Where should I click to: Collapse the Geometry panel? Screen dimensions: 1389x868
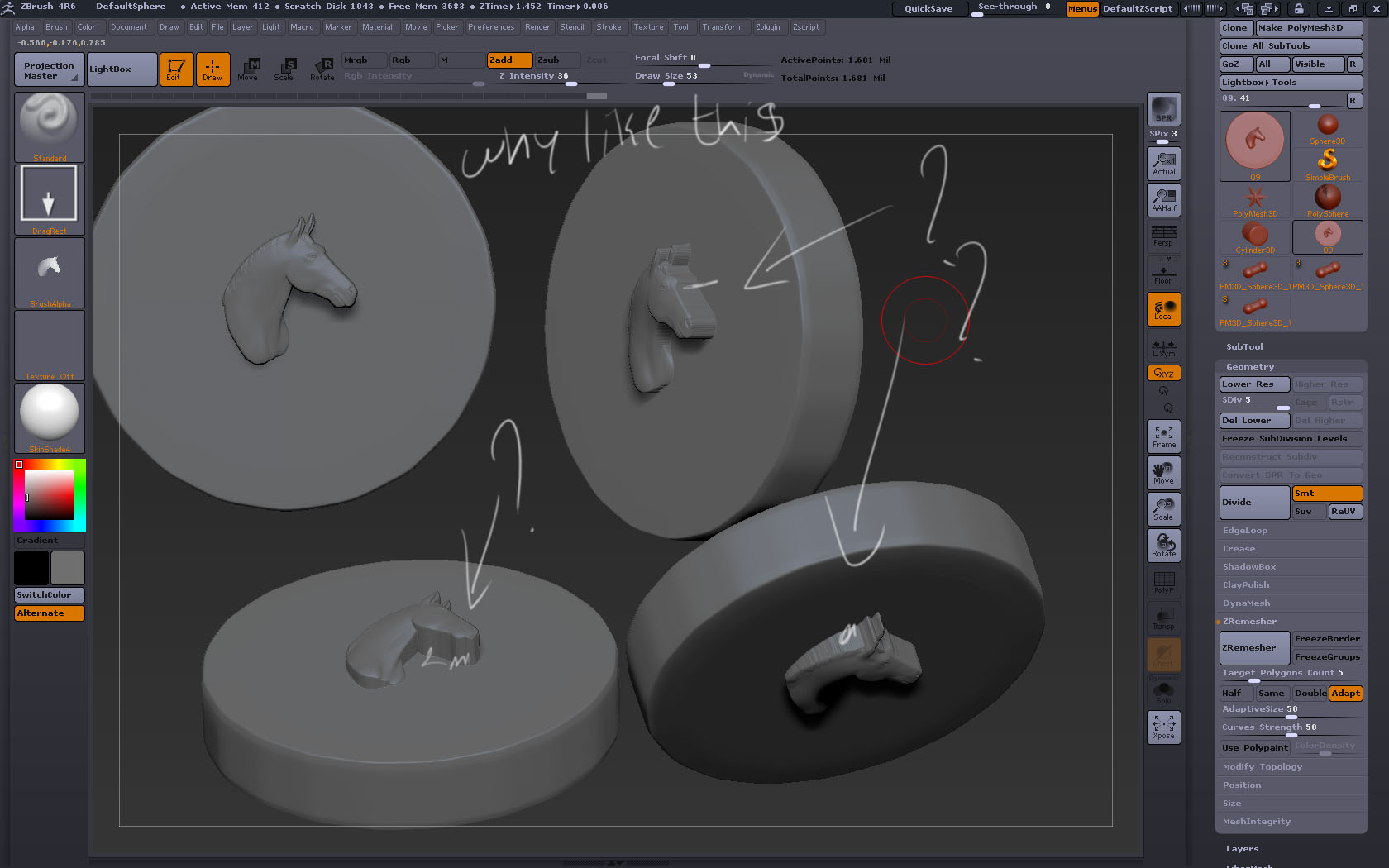[x=1249, y=365]
